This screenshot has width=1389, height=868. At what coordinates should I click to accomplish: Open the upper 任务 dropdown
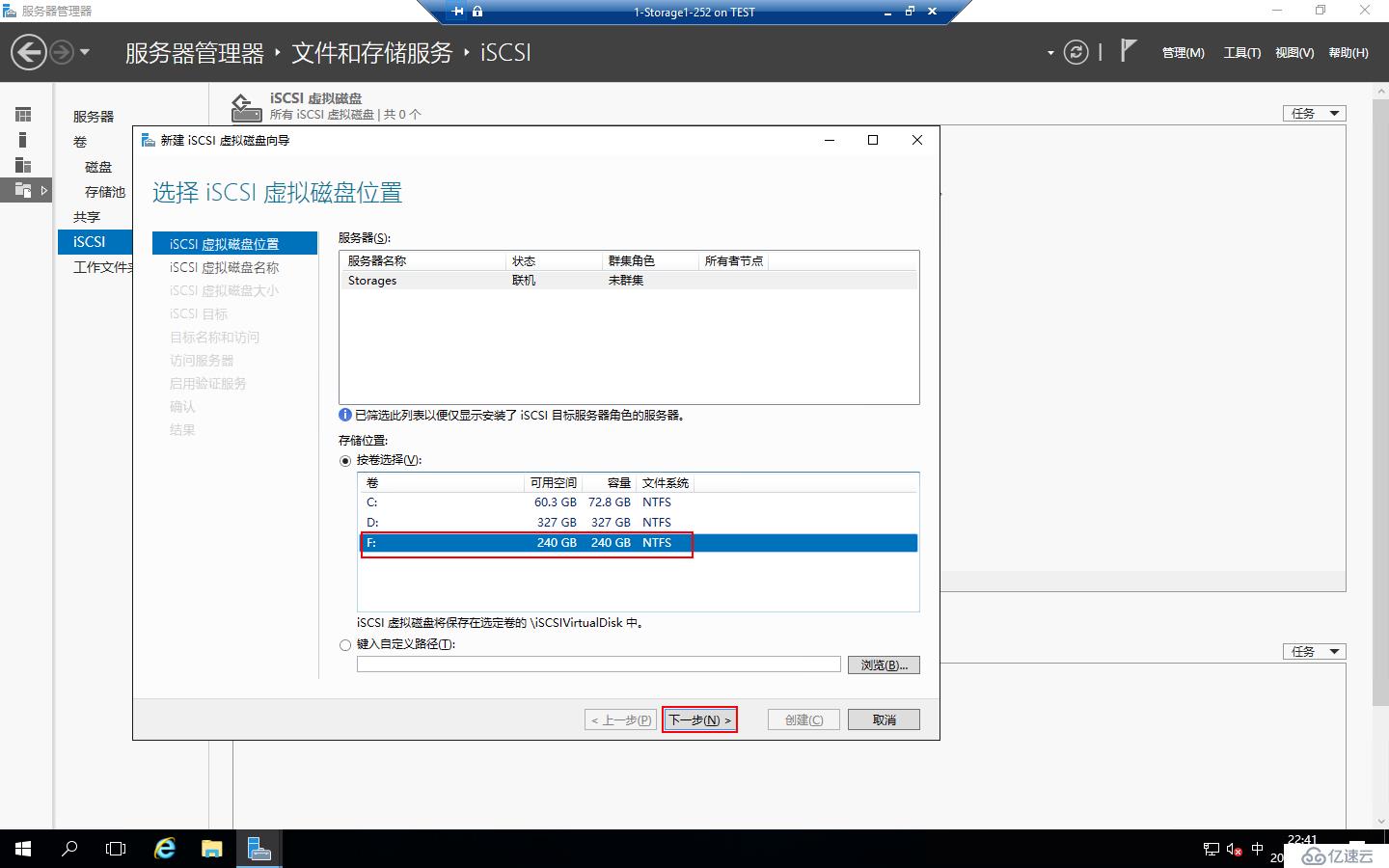(x=1314, y=114)
